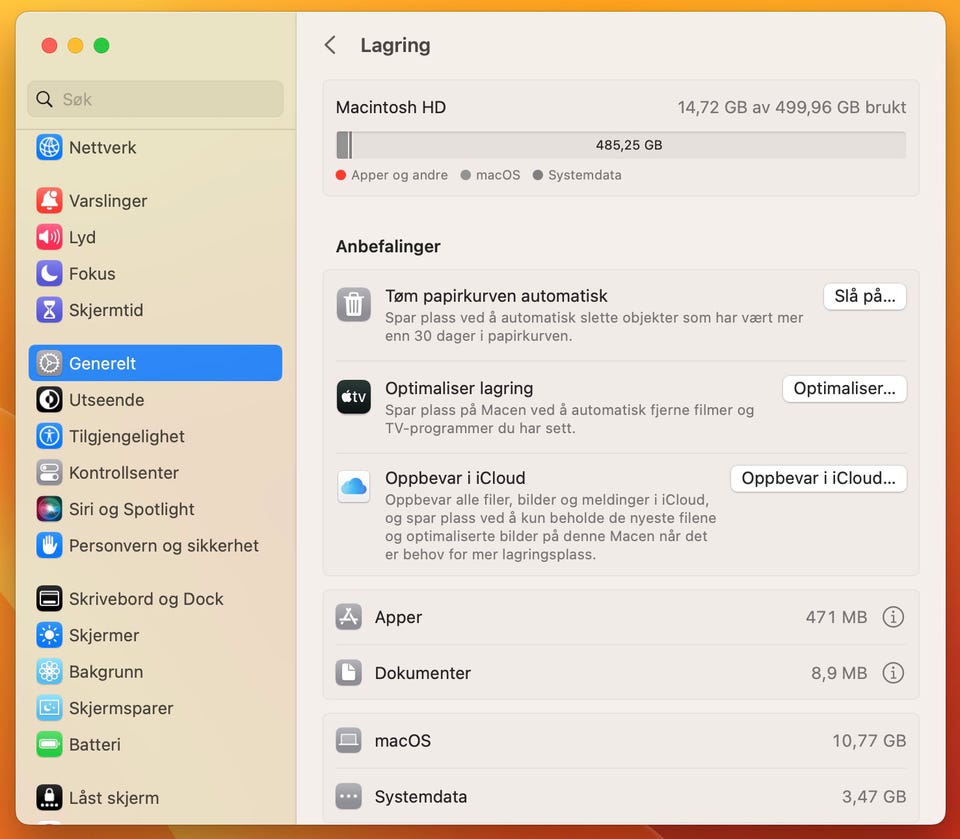Click the Tilgjengelighet accessibility icon
The height and width of the screenshot is (839, 960).
pyautogui.click(x=49, y=436)
